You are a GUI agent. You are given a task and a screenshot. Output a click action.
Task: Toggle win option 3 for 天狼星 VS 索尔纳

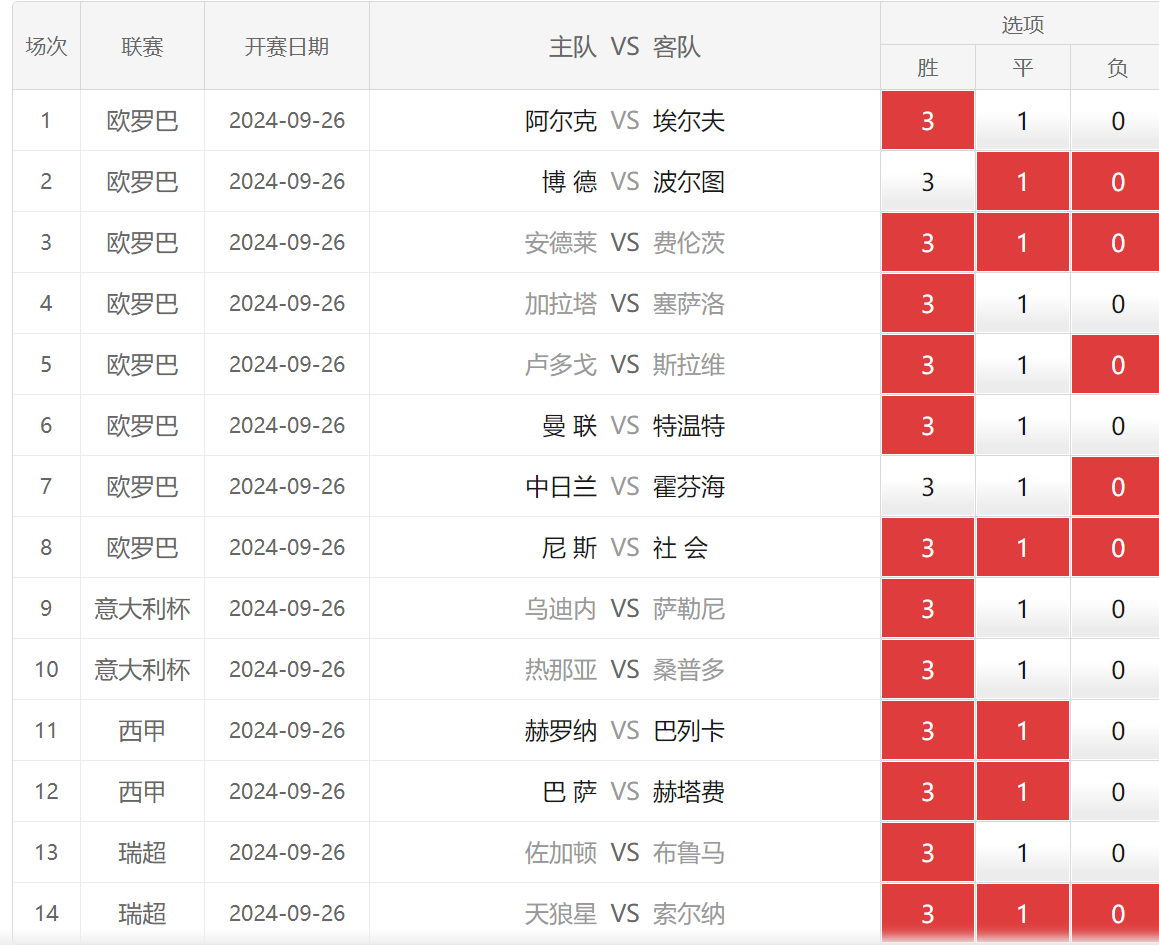click(928, 914)
